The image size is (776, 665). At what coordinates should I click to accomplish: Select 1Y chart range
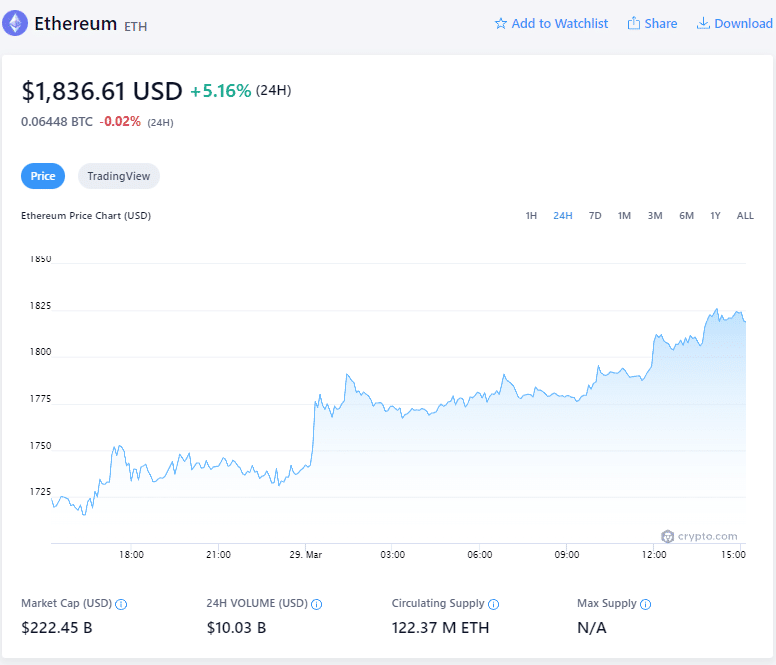click(715, 216)
